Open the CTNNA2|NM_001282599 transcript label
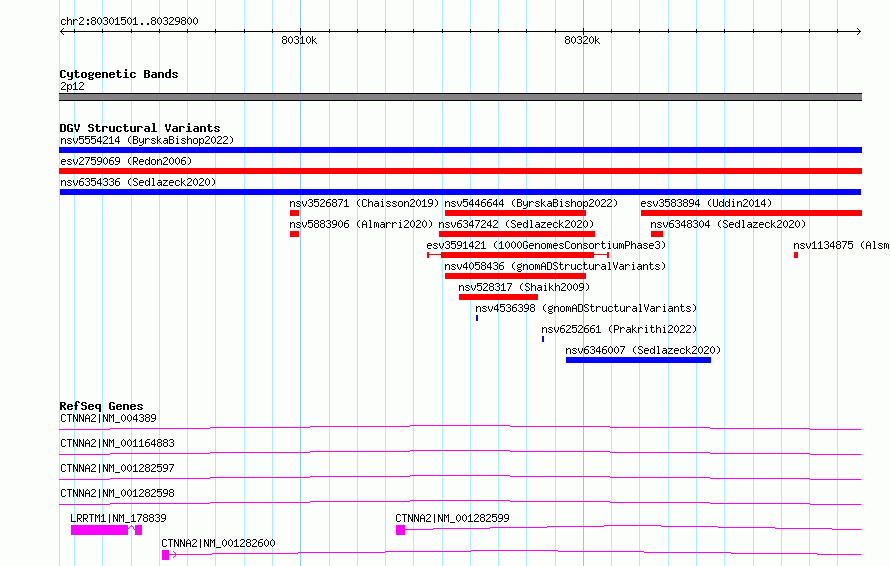This screenshot has height=566, width=890. tap(452, 518)
